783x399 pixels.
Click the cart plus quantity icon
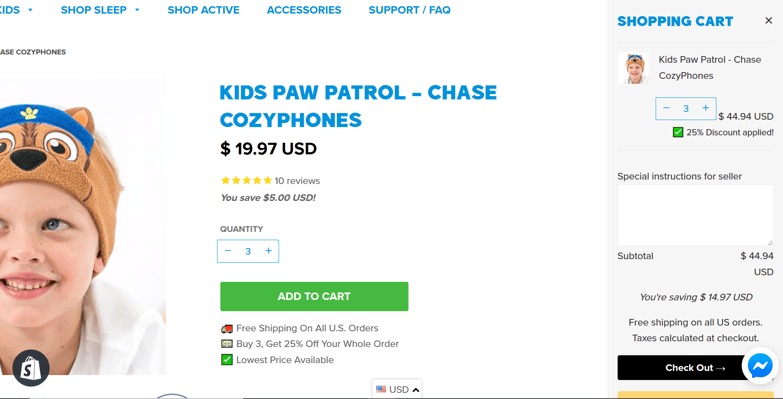click(x=706, y=108)
